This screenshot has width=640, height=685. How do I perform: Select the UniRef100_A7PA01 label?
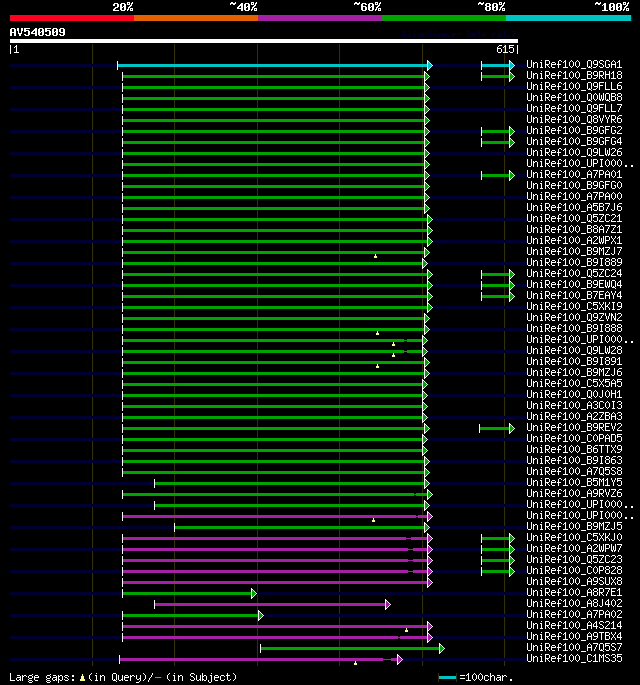[574, 175]
